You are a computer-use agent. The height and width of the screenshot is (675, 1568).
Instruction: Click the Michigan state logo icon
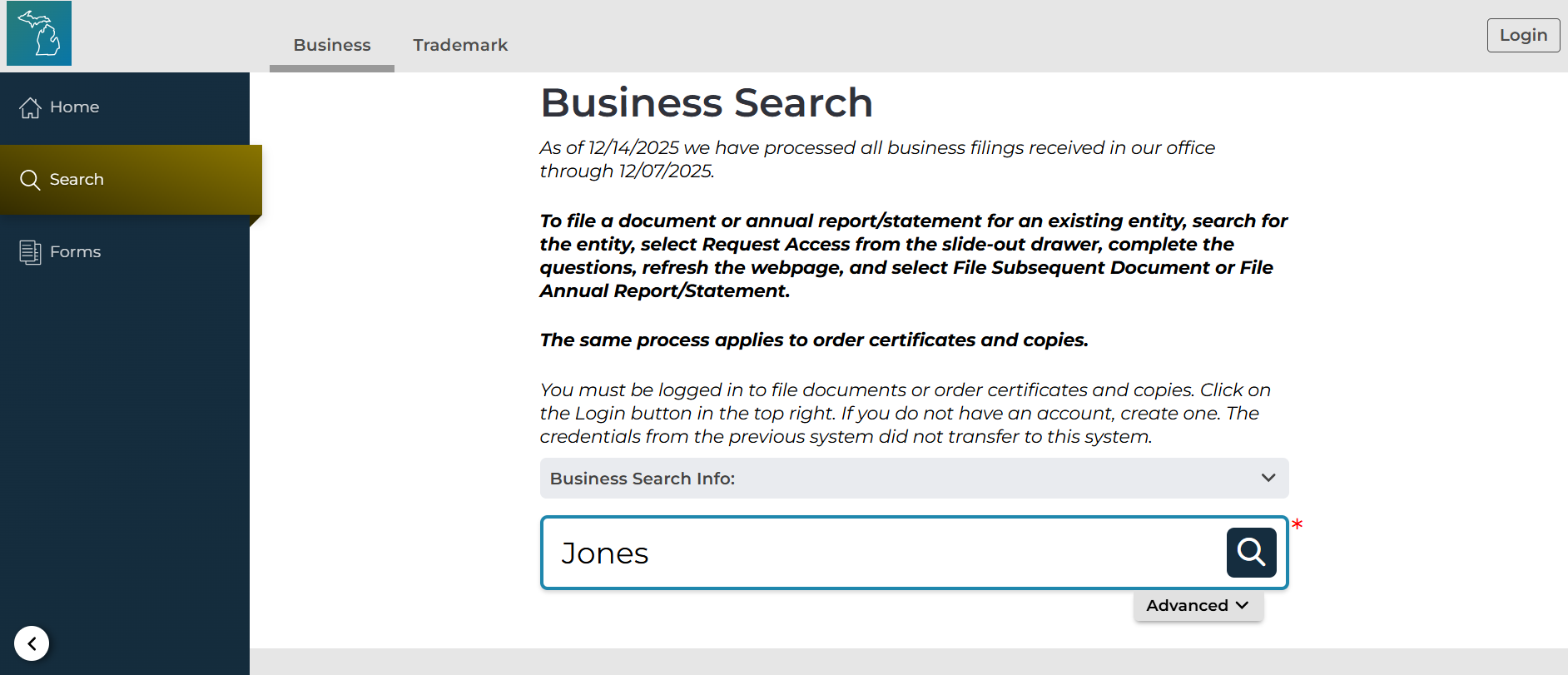pos(38,33)
